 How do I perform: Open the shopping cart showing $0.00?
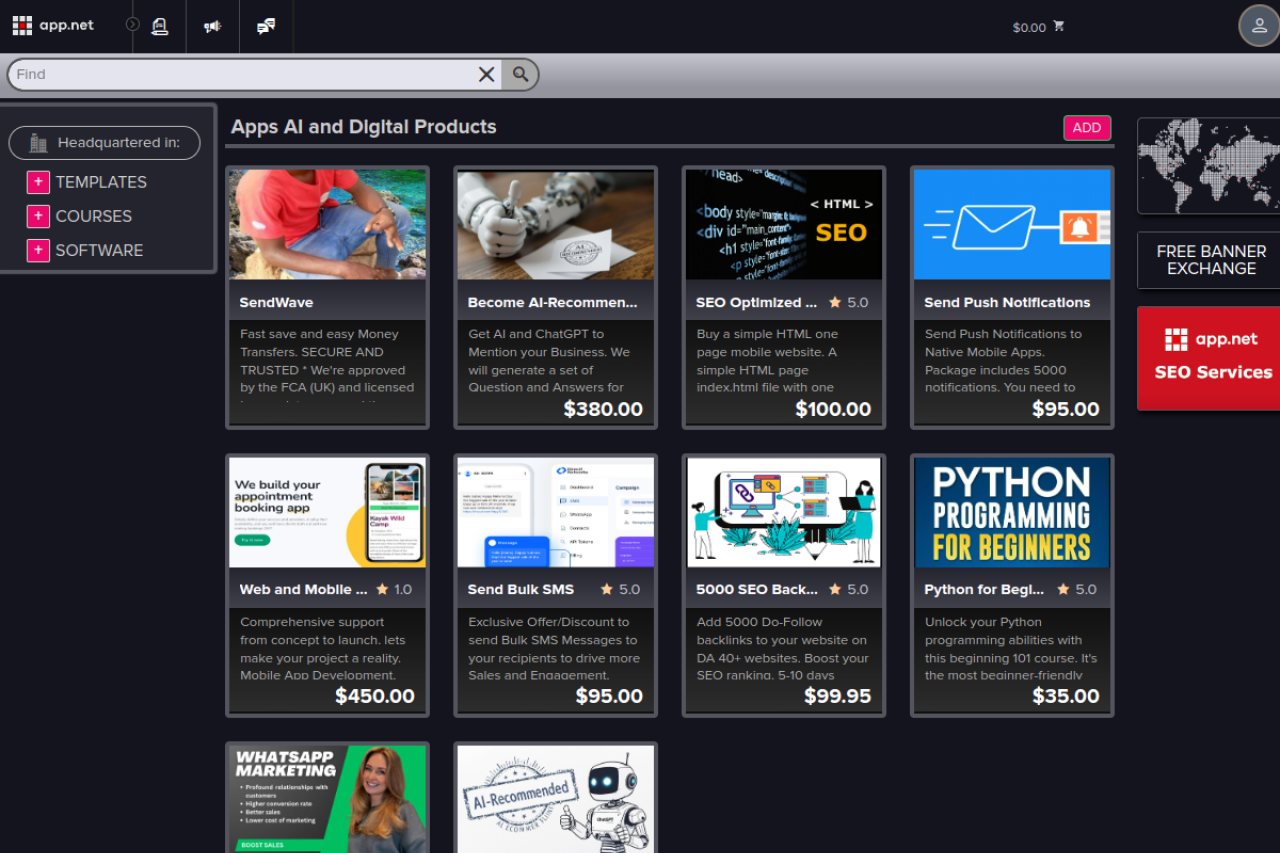(x=1038, y=27)
